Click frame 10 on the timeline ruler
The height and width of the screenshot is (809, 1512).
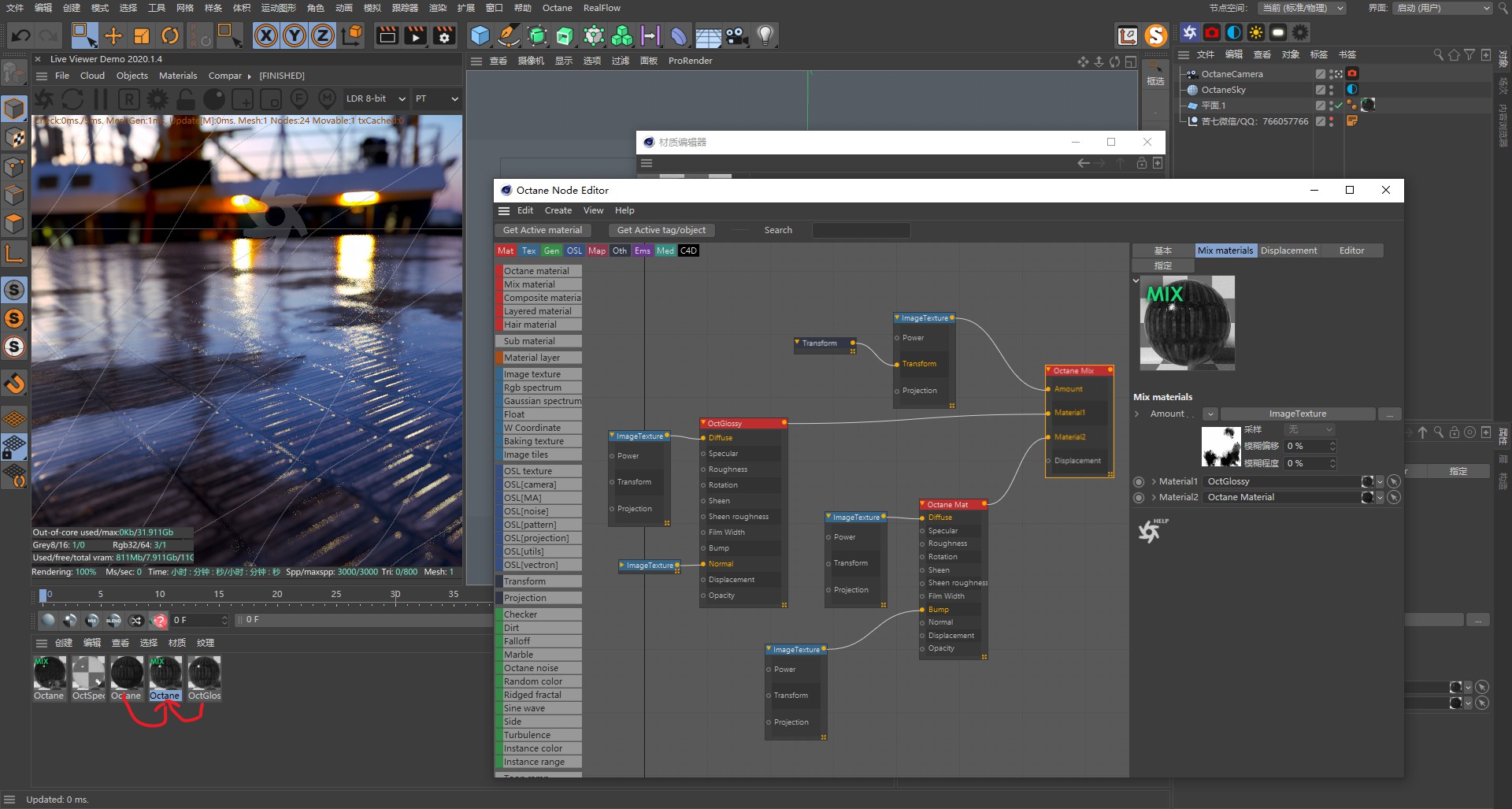point(160,594)
